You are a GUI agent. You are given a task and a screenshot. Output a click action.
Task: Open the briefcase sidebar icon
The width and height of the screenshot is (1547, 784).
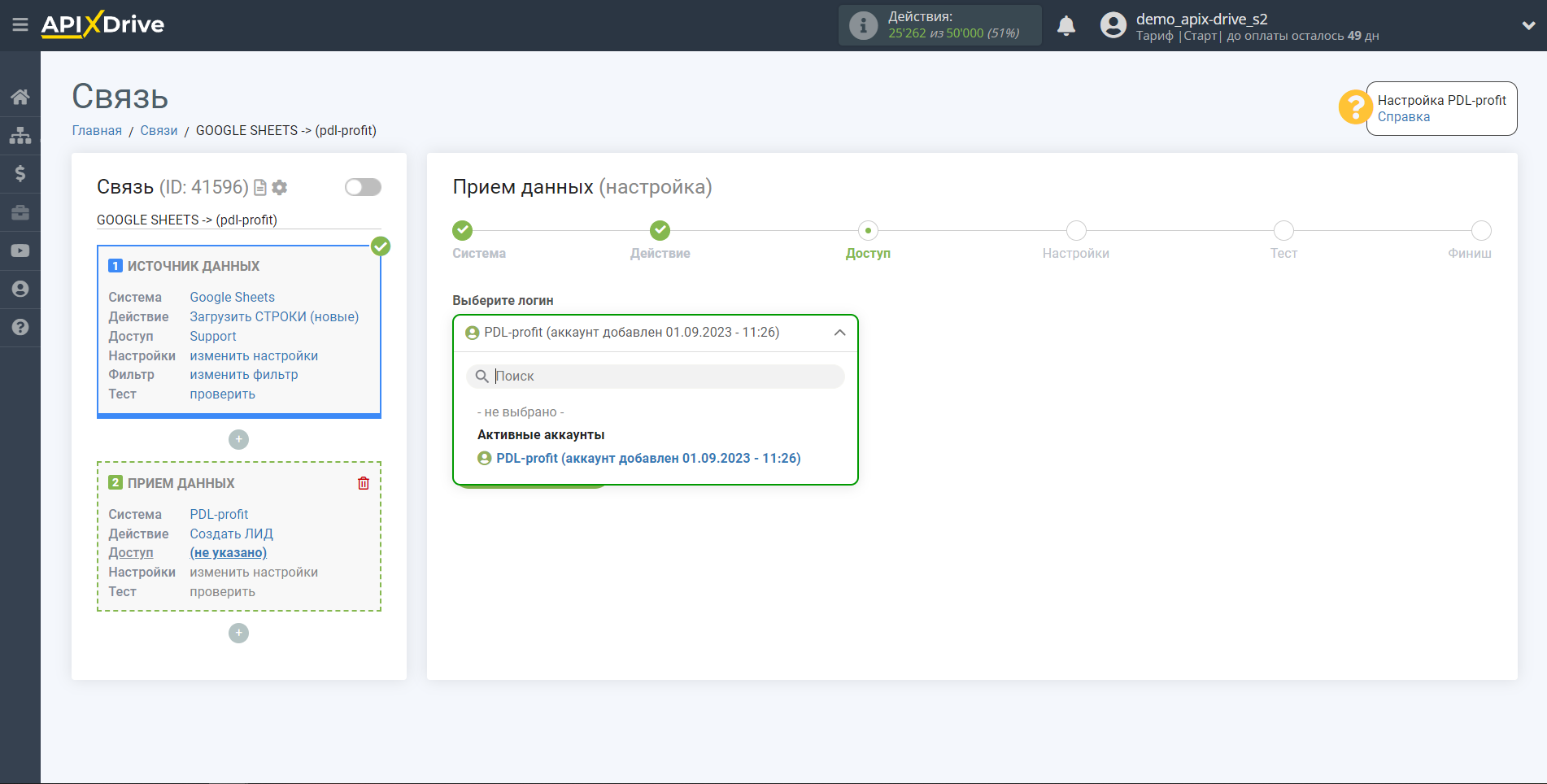pos(20,212)
